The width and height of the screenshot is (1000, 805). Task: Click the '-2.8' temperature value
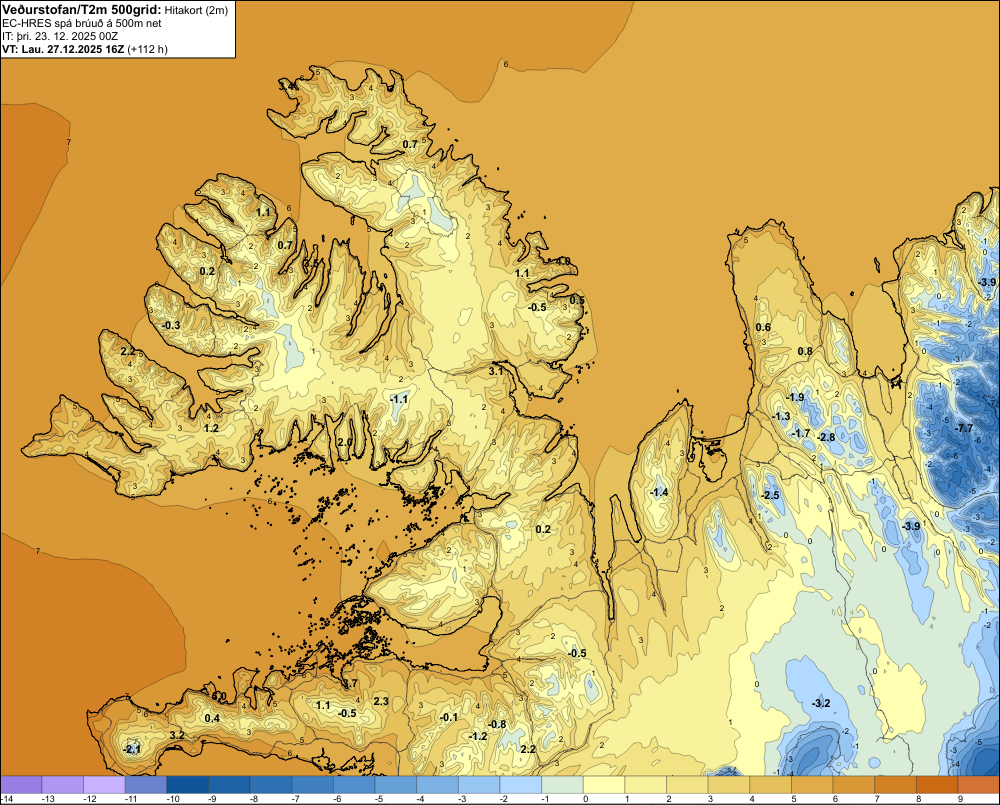pyautogui.click(x=825, y=437)
